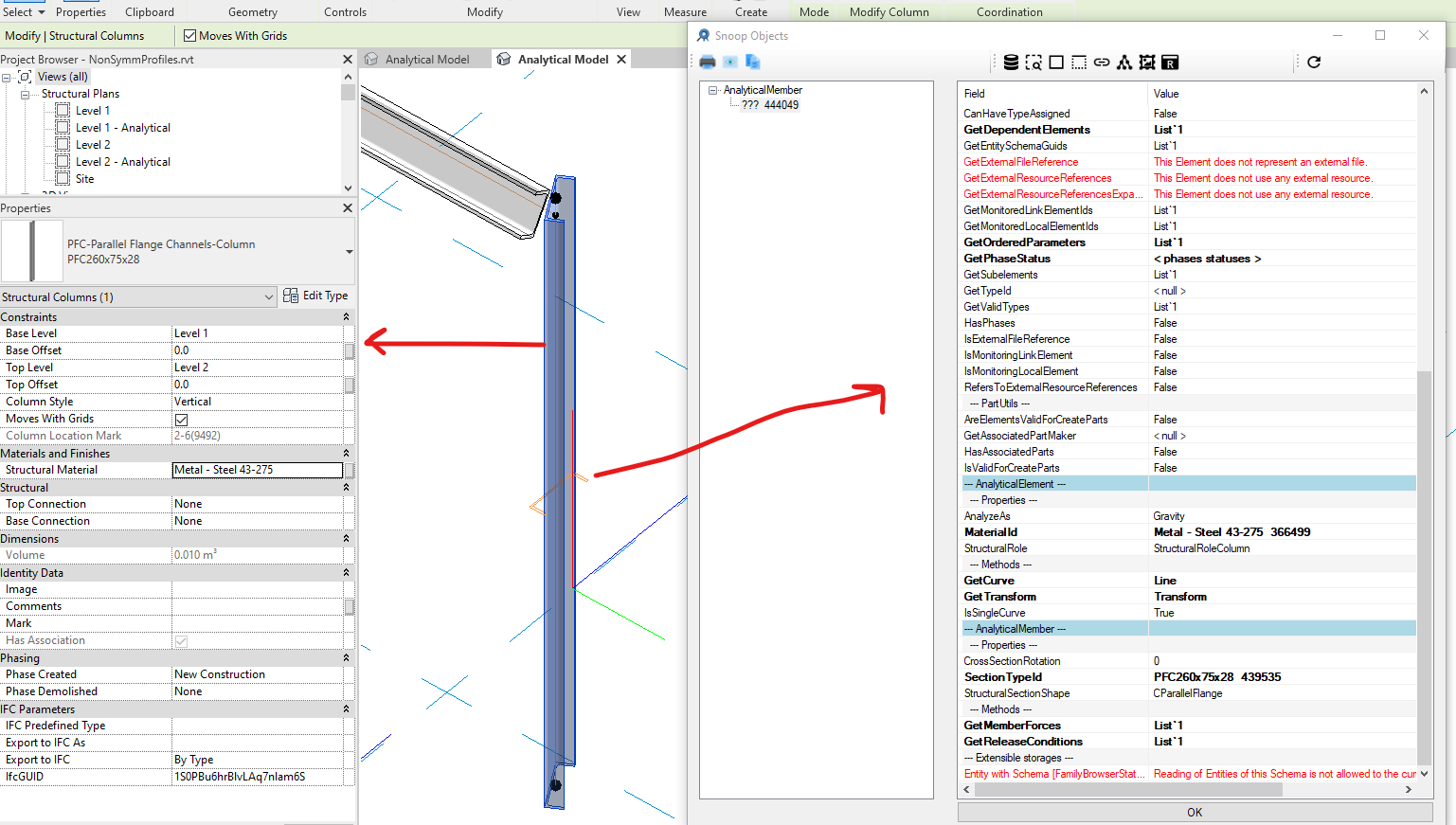This screenshot has height=825, width=1456.
Task: Click the Snoop Current Selection magnifier icon
Action: click(x=1034, y=62)
